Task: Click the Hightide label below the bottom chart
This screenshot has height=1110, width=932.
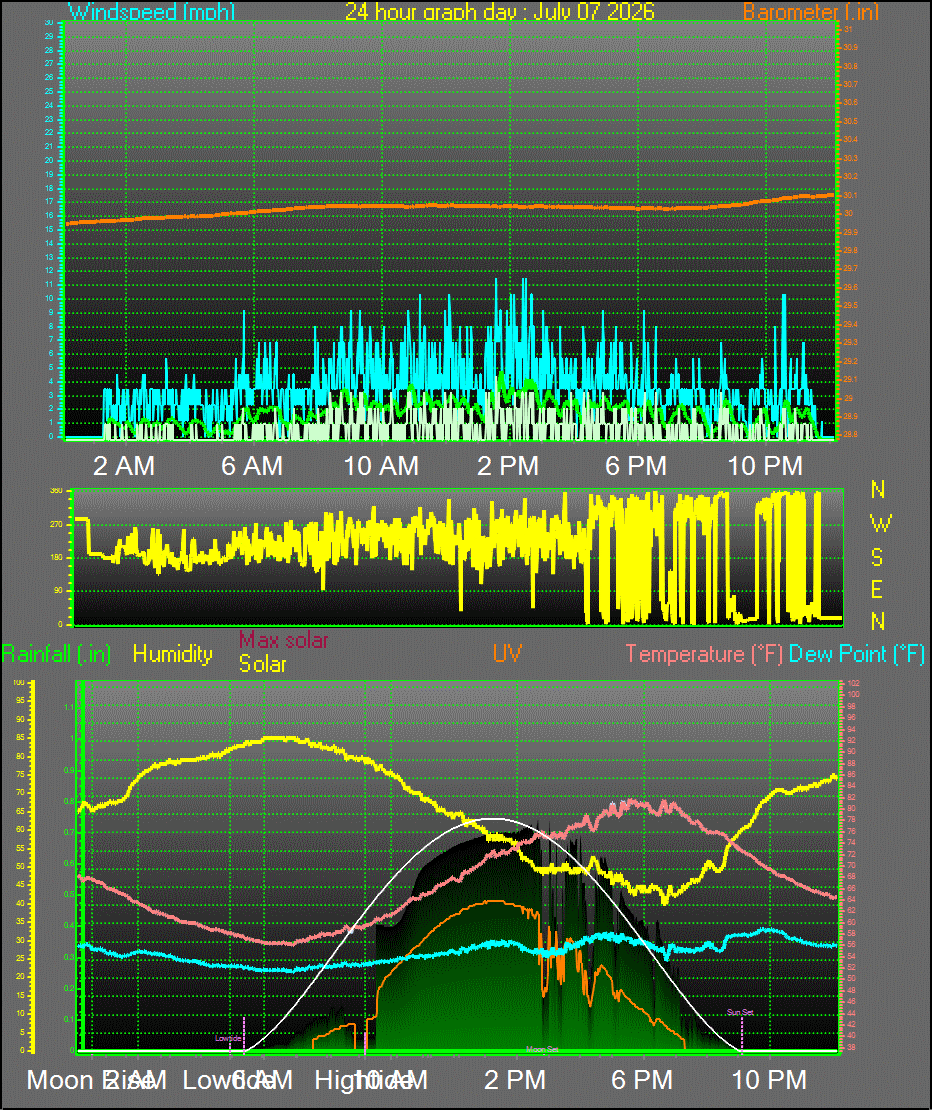Action: [x=364, y=1080]
